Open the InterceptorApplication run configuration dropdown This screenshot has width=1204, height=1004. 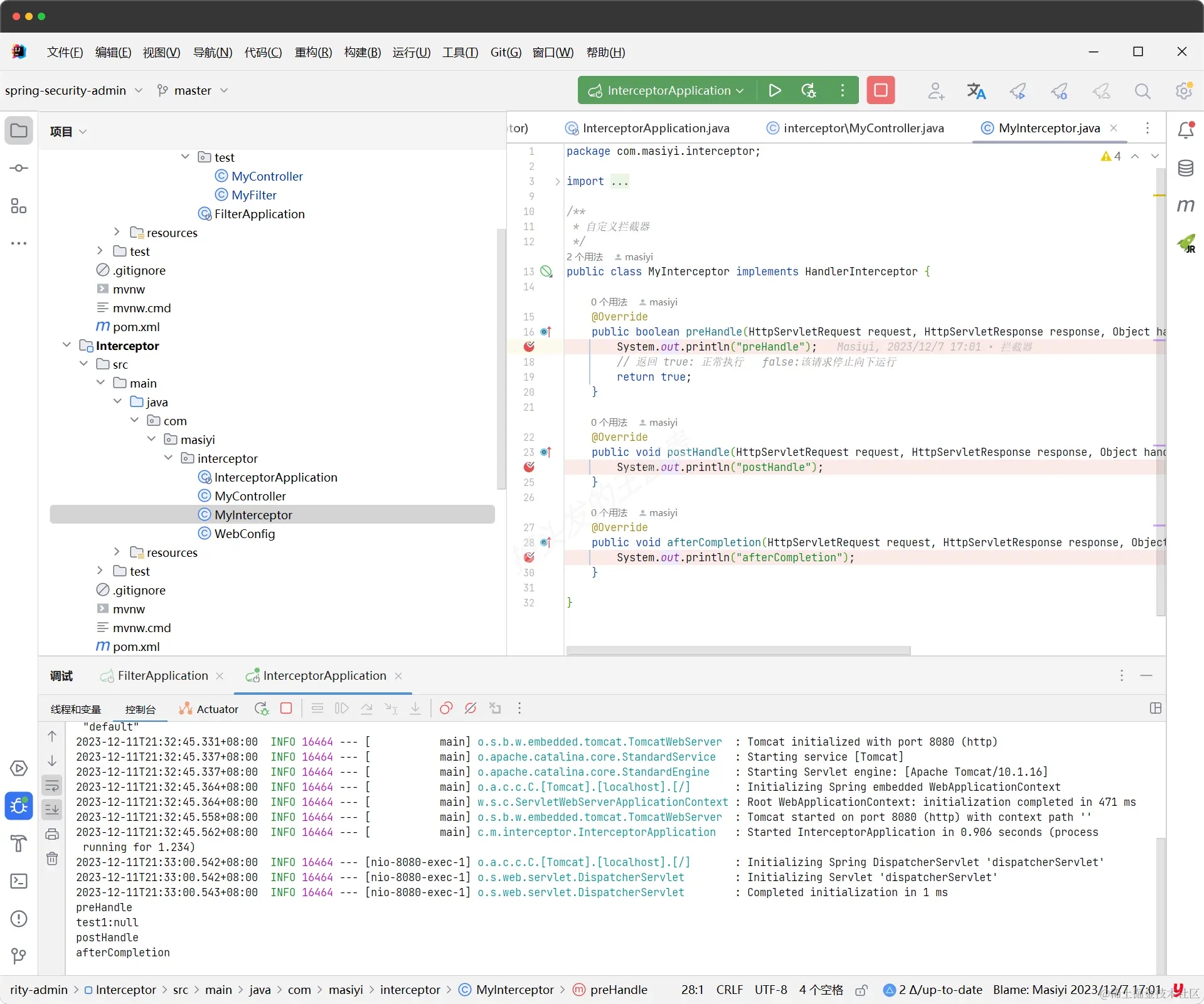pos(666,90)
